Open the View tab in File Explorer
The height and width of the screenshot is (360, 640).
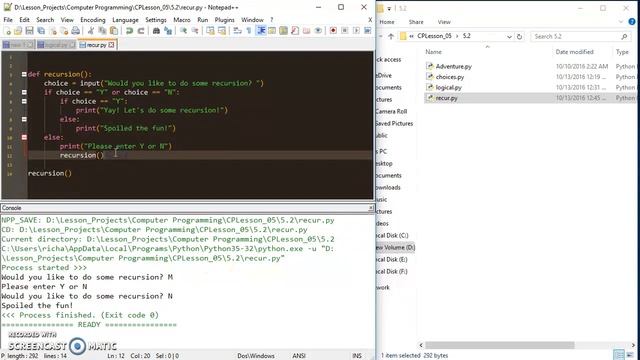[444, 22]
